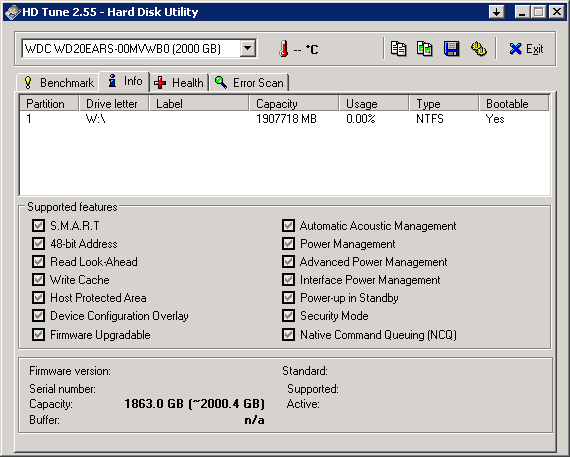This screenshot has width=570, height=457.
Task: Click the HD Tune title bar app icon
Action: [12, 12]
